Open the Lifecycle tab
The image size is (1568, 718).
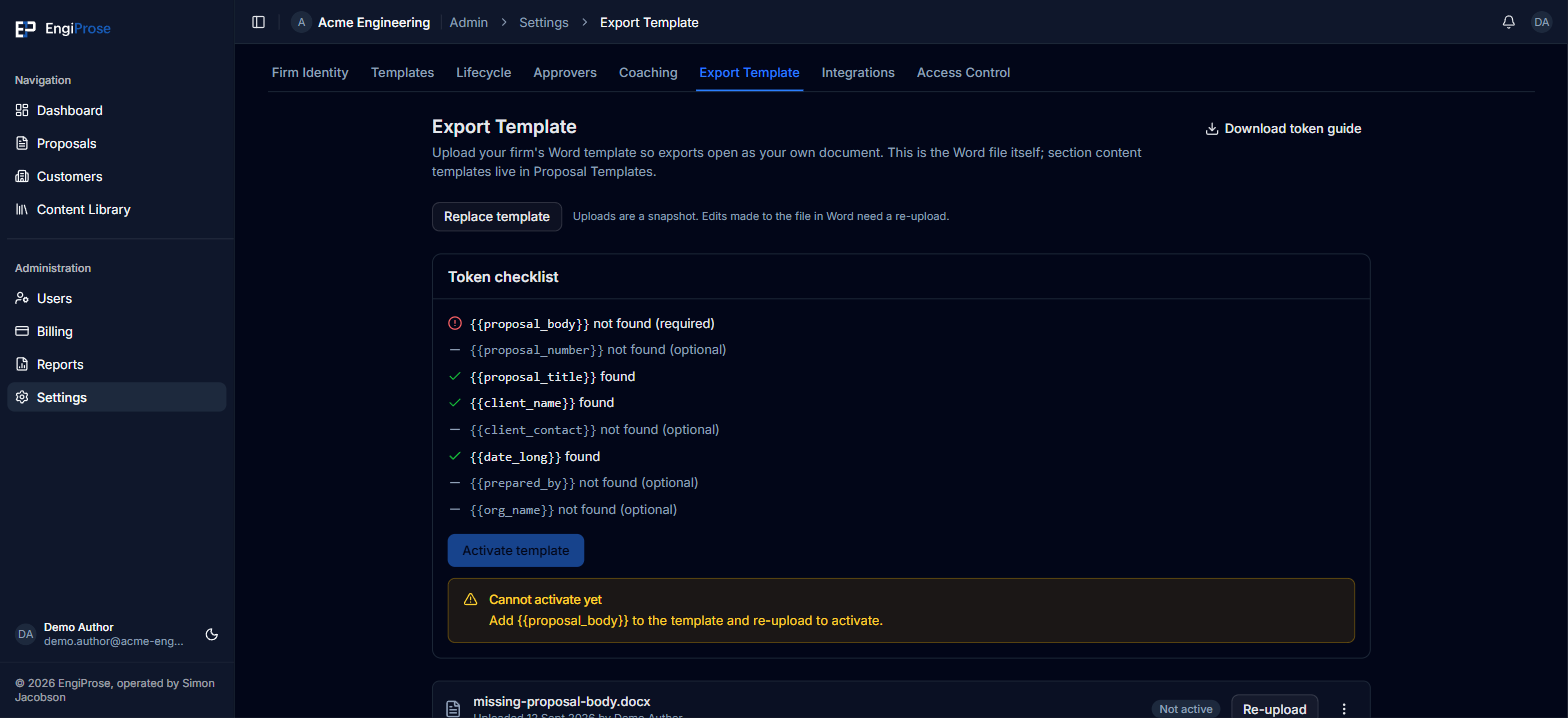click(x=484, y=72)
